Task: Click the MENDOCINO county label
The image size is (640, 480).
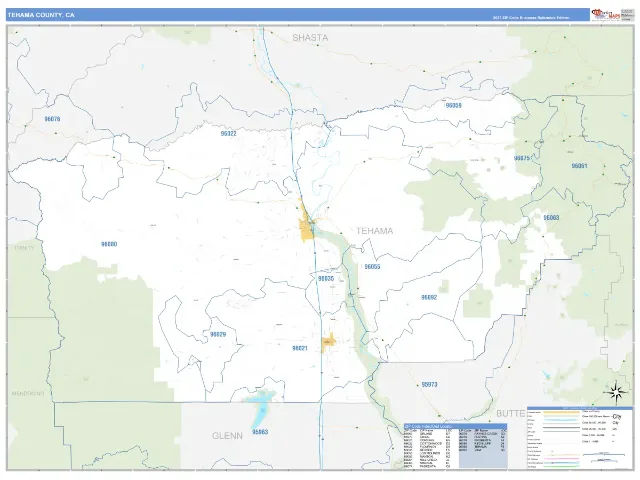Action: (28, 393)
